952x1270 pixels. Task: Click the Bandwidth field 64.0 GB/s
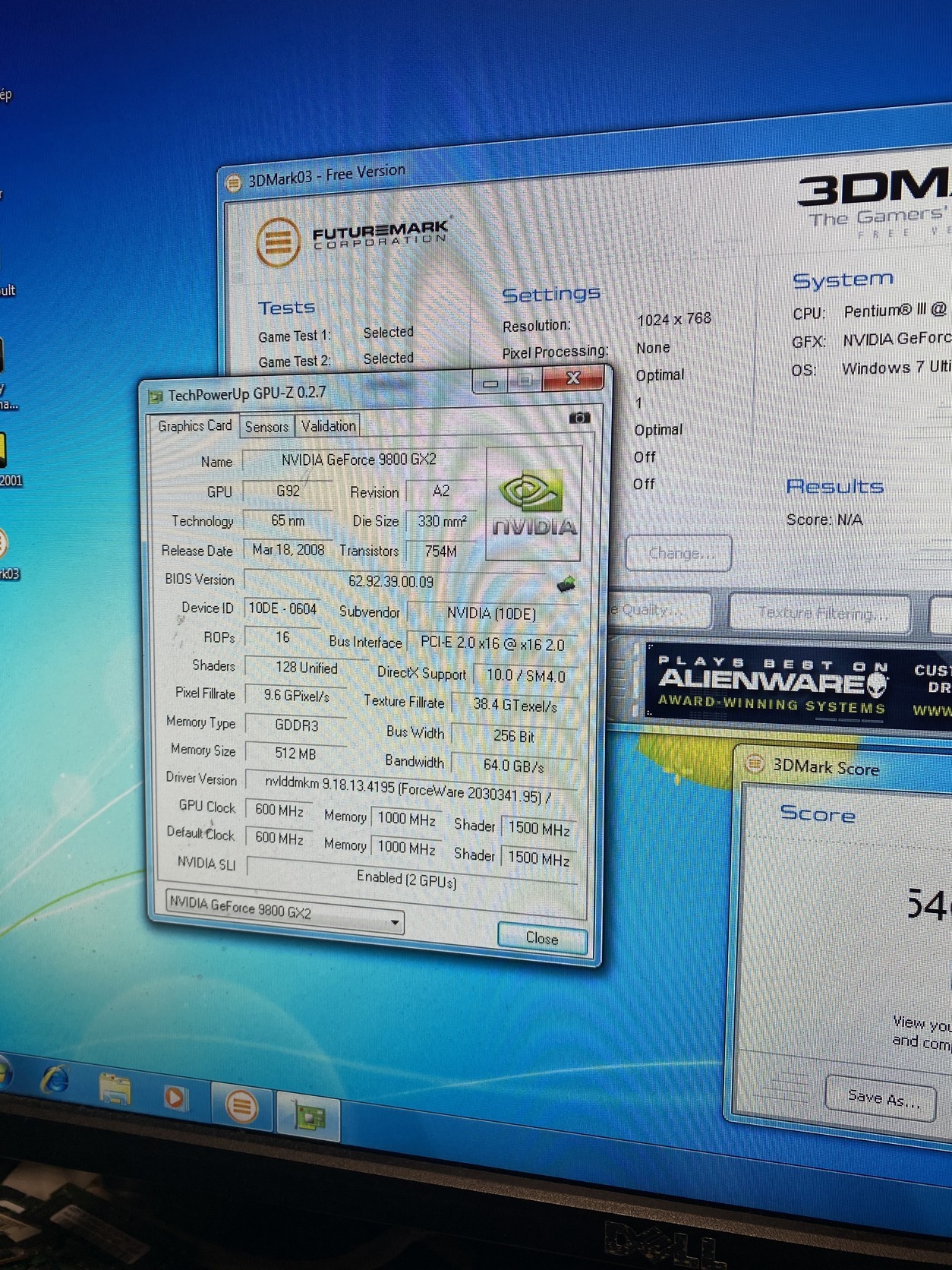[x=515, y=766]
